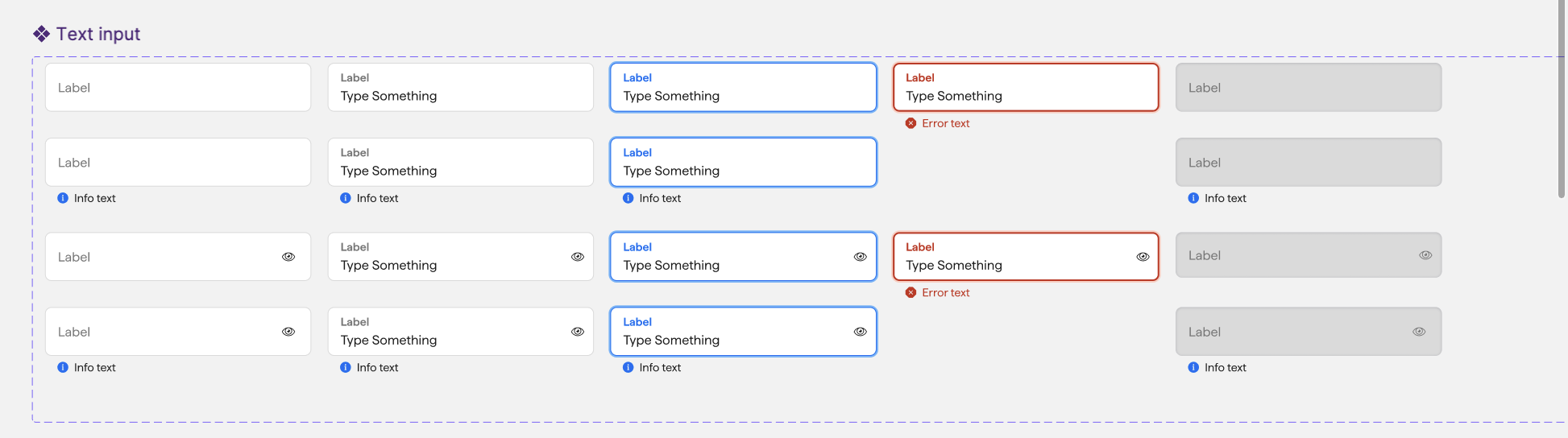Screen dimensions: 1568x438
Task: Click the top-row blue focused input field
Action: click(x=743, y=88)
